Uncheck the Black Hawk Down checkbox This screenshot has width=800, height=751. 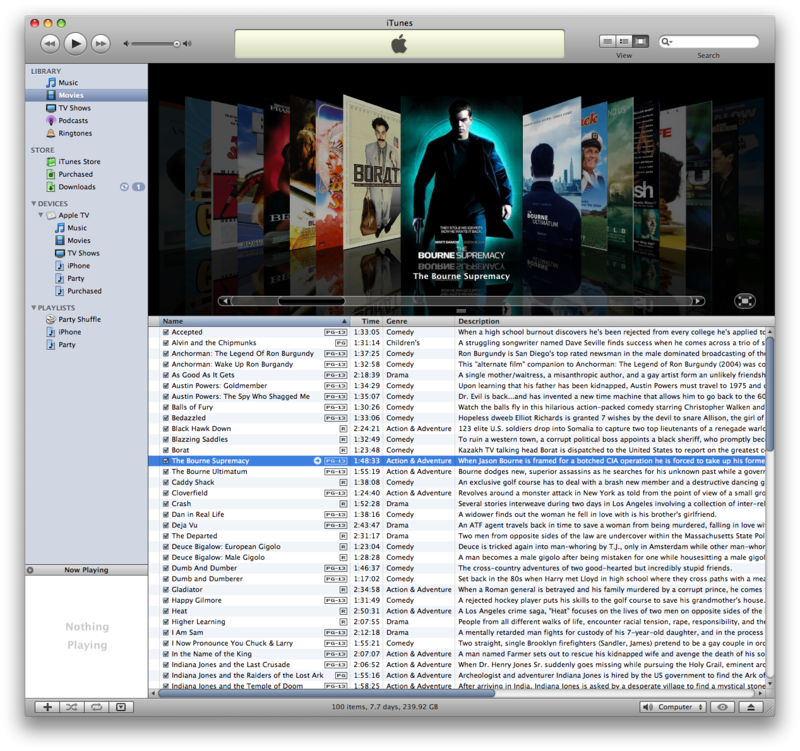point(166,429)
